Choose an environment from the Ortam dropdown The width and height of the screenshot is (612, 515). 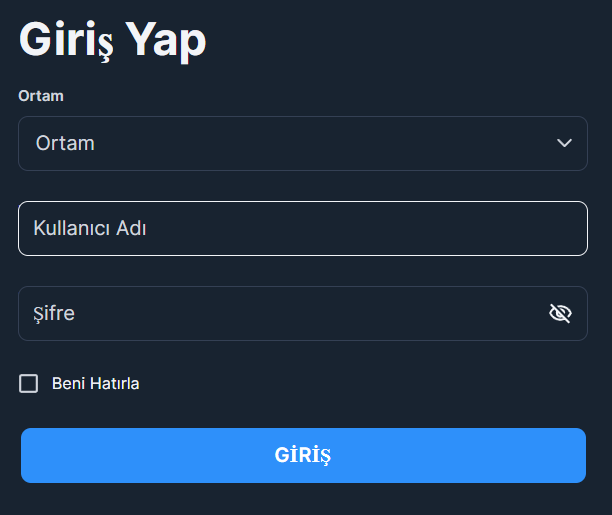(x=303, y=143)
